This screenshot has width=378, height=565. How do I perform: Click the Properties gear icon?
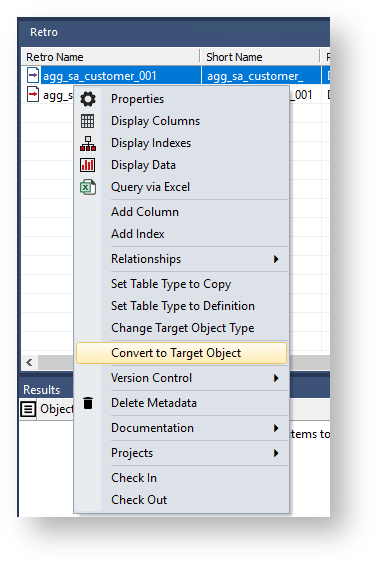click(x=88, y=99)
